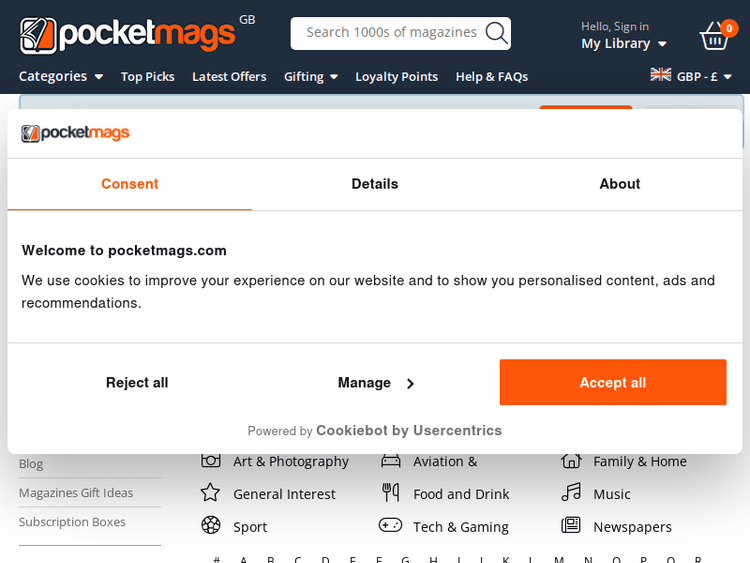Expand the My Library menu
Viewport: 750px width, 563px height.
click(624, 44)
